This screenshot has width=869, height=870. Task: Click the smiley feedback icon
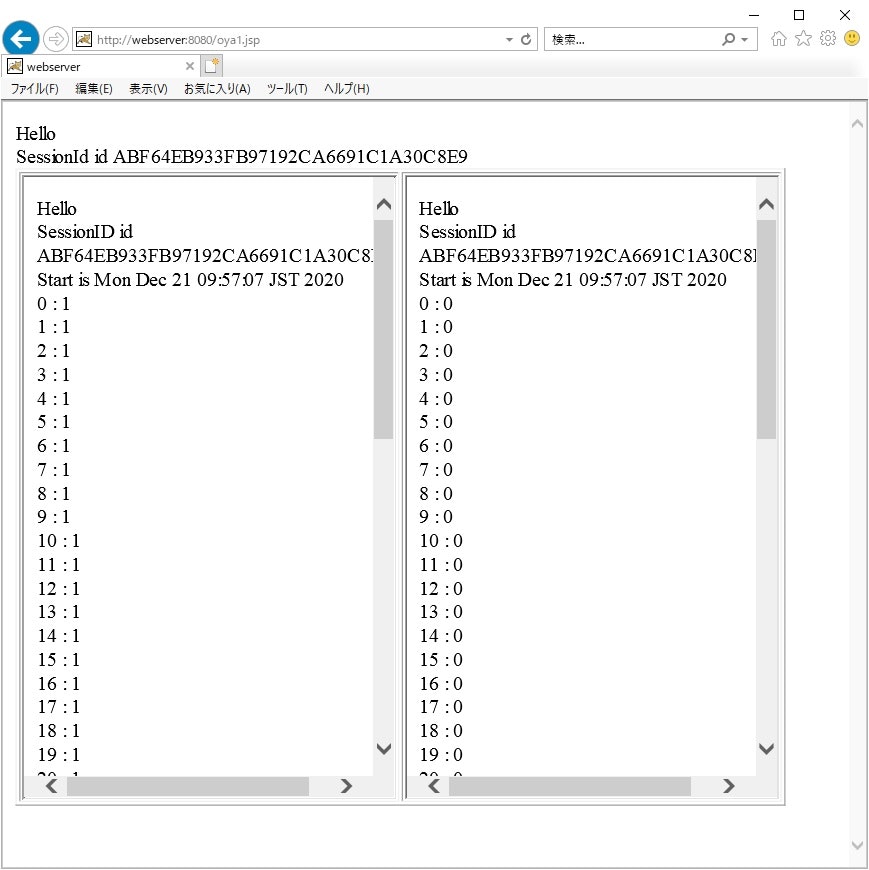[x=852, y=38]
